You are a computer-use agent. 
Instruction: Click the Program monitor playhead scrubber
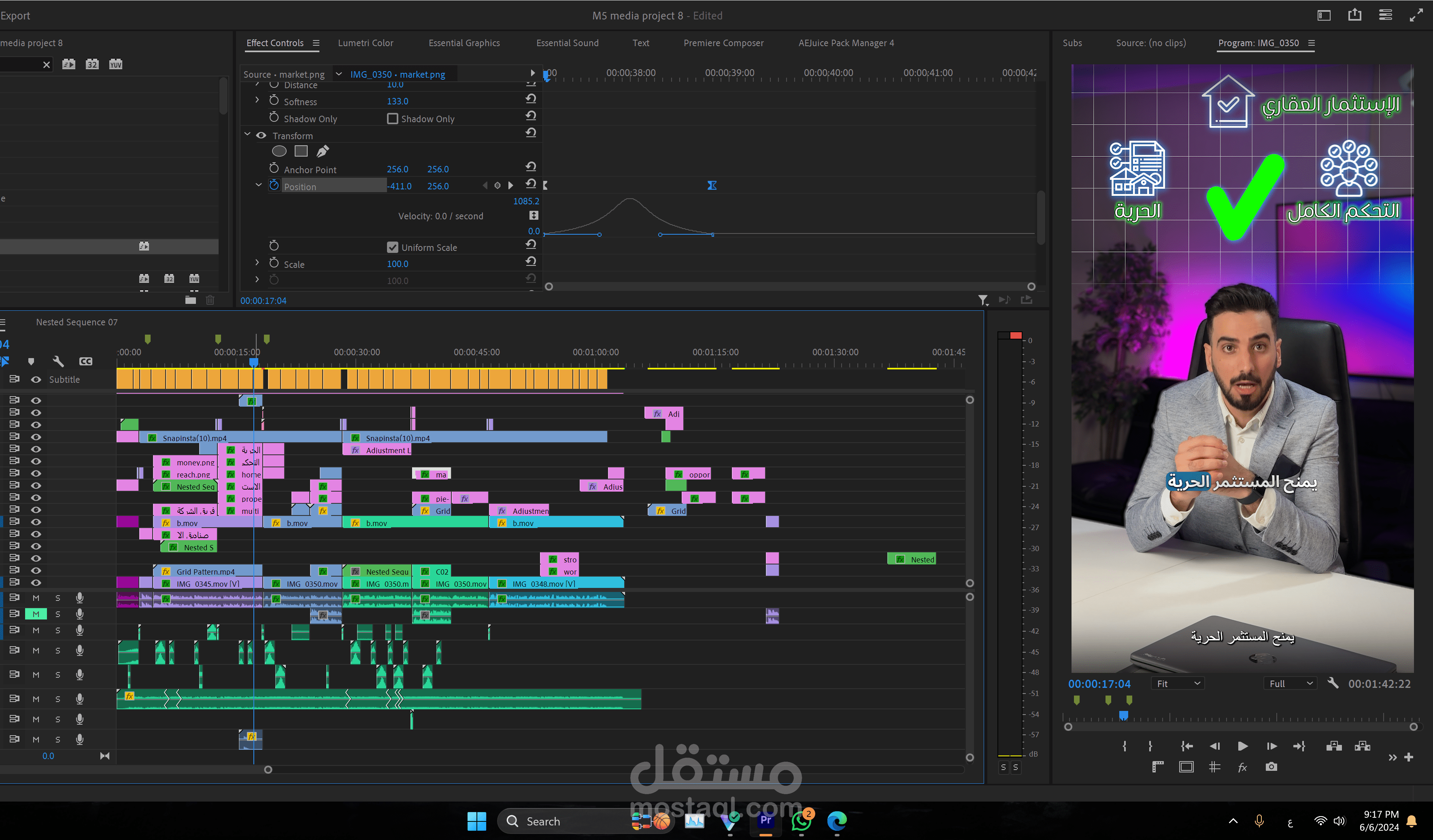1123,715
